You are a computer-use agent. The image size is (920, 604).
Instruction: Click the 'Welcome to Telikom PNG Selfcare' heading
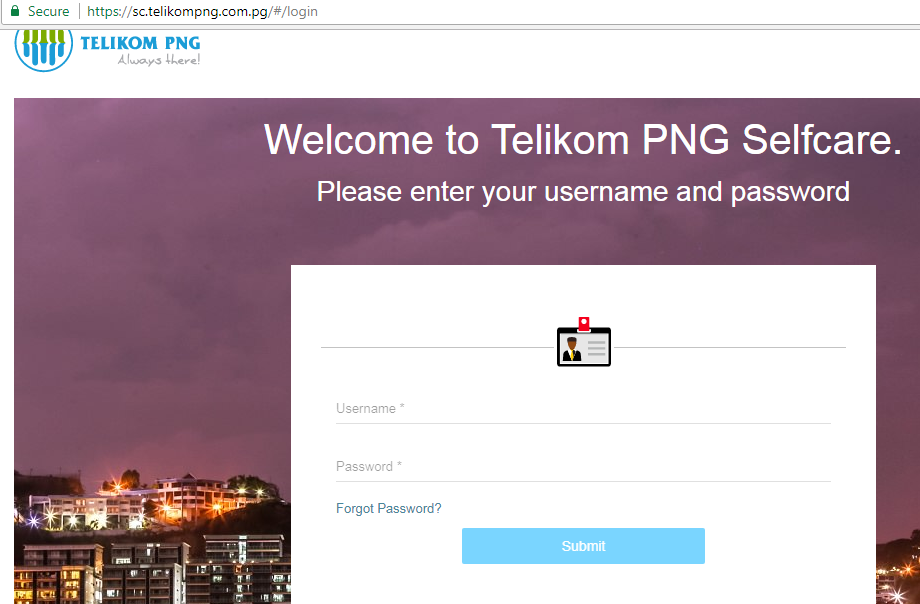[x=583, y=140]
